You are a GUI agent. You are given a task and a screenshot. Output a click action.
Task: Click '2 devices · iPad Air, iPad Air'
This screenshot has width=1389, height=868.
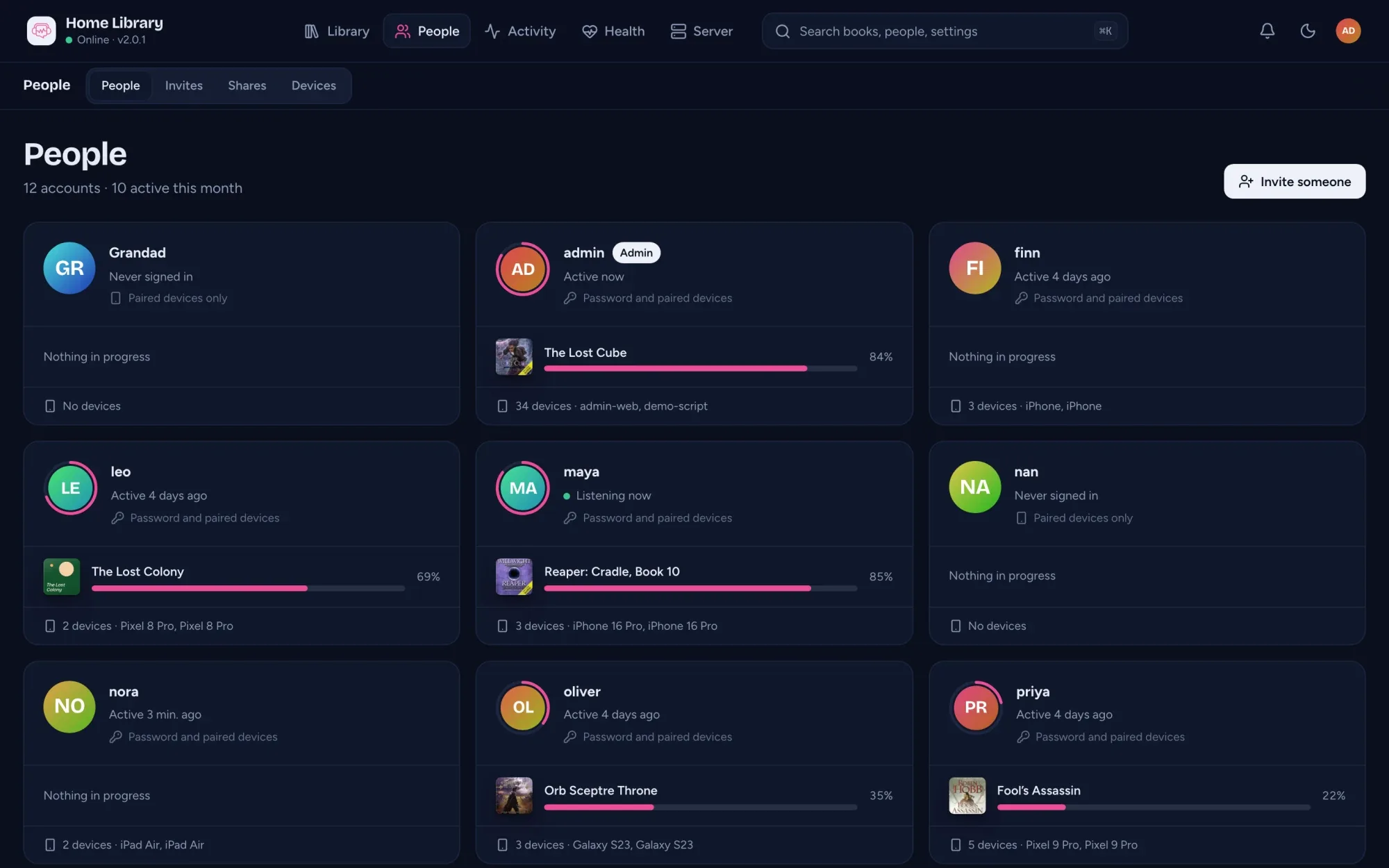133,844
